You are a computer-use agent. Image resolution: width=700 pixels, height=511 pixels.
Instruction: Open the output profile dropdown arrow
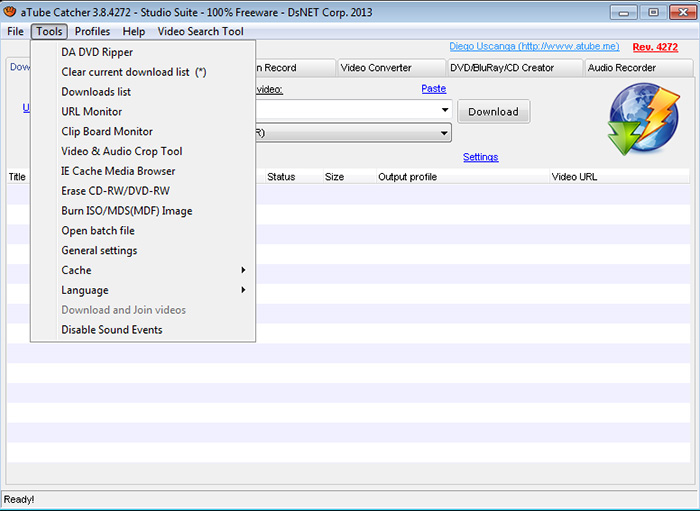[x=444, y=133]
